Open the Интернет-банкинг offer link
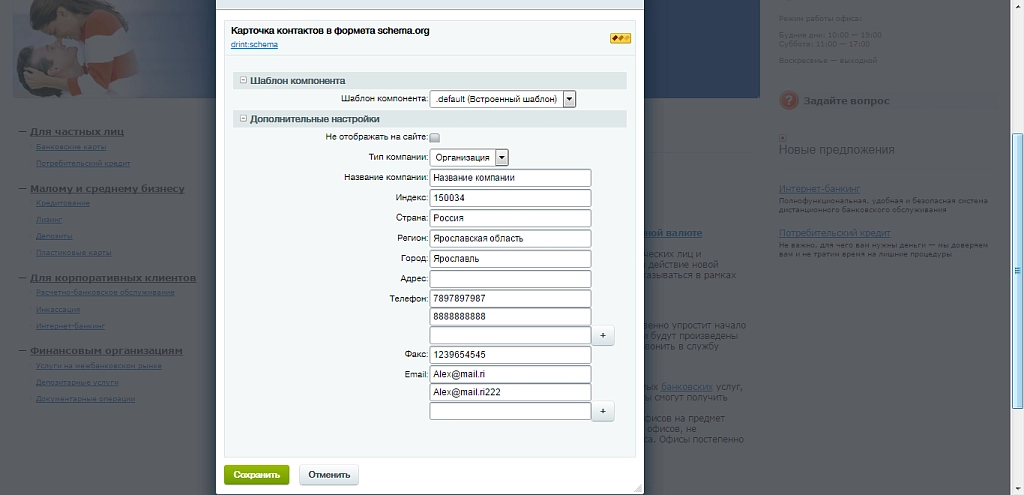Screen dimensions: 1024x495 coord(819,189)
